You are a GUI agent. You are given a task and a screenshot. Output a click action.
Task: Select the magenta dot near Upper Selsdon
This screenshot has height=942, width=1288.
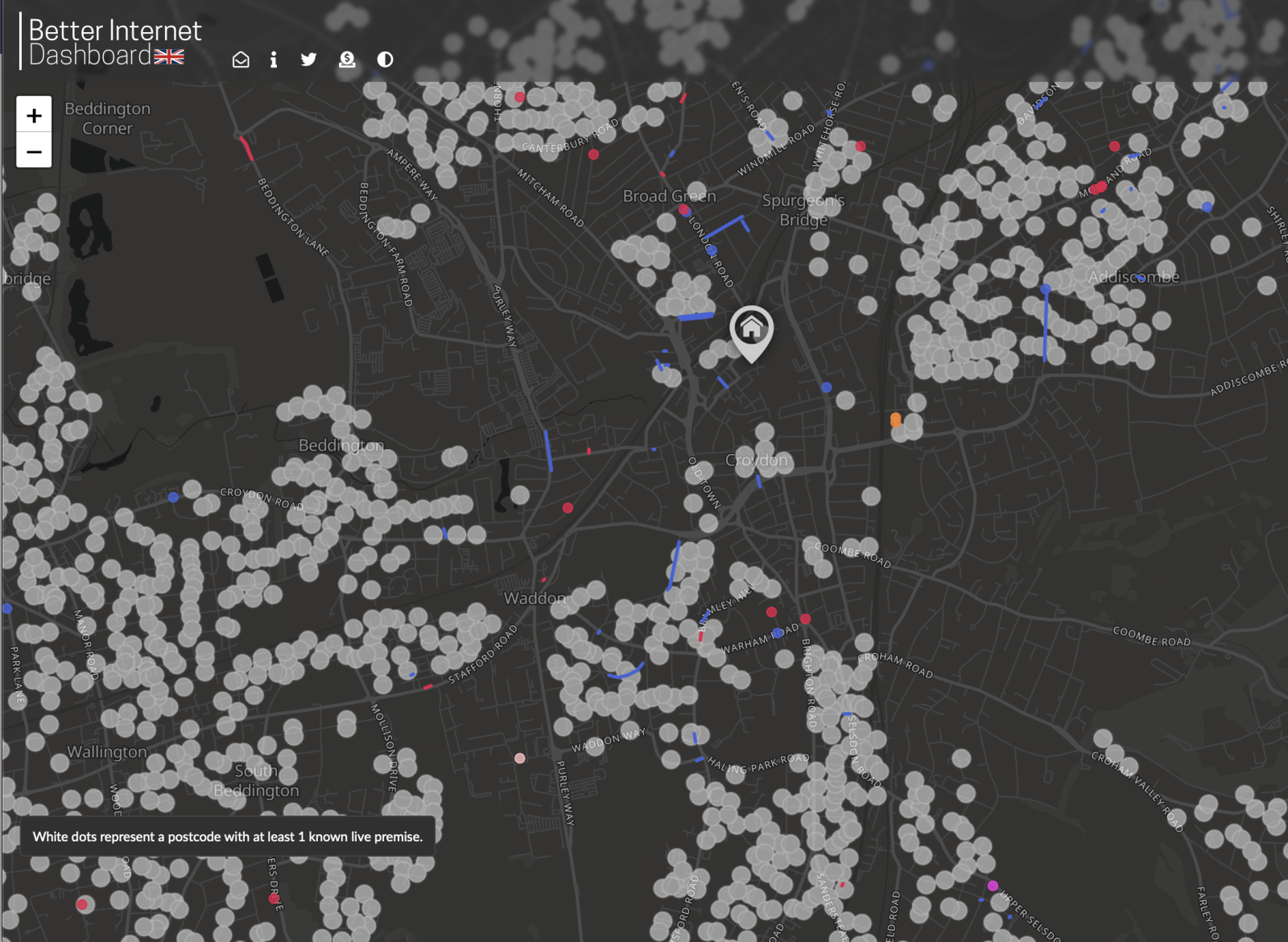click(993, 886)
